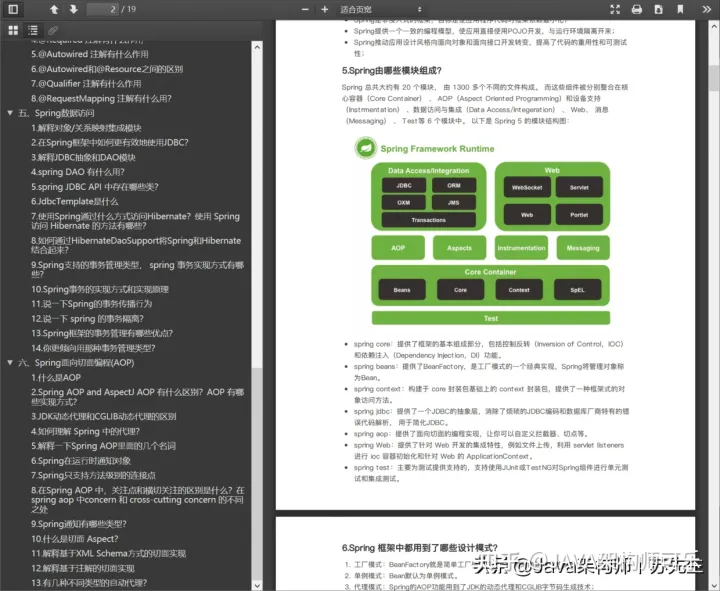The width and height of the screenshot is (720, 591).
Task: Open 14.你更倾向用那种事务管理类型
Action: tap(93, 348)
